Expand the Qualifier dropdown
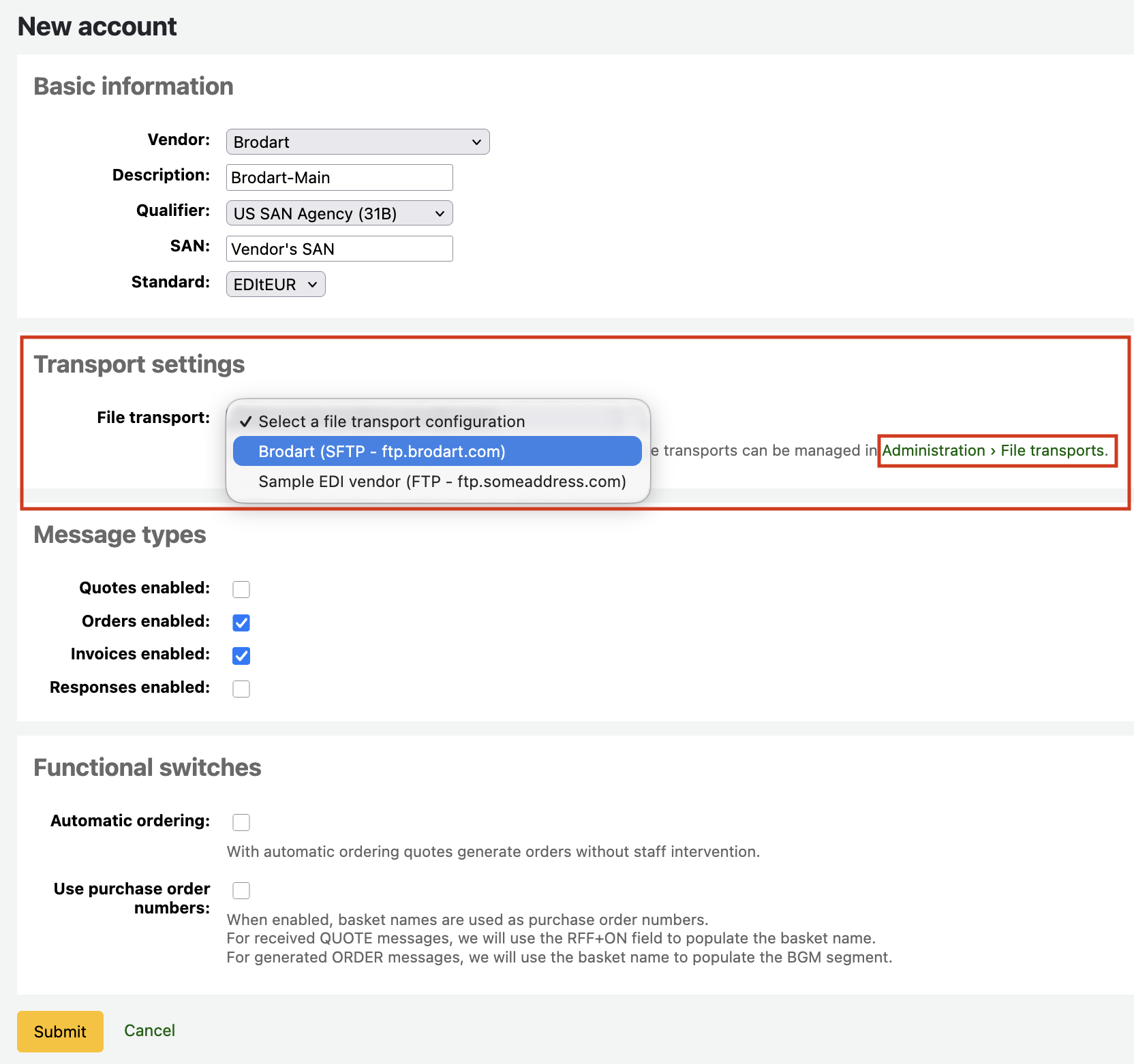The width and height of the screenshot is (1134, 1064). click(339, 213)
